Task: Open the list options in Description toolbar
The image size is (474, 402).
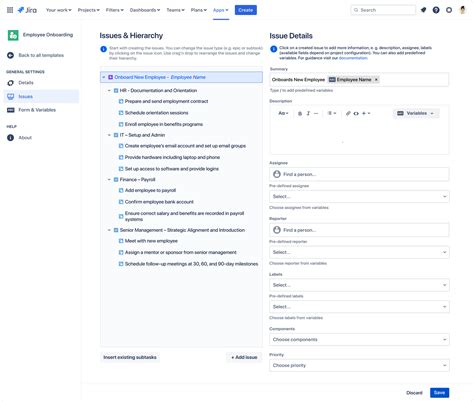Action: click(332, 113)
